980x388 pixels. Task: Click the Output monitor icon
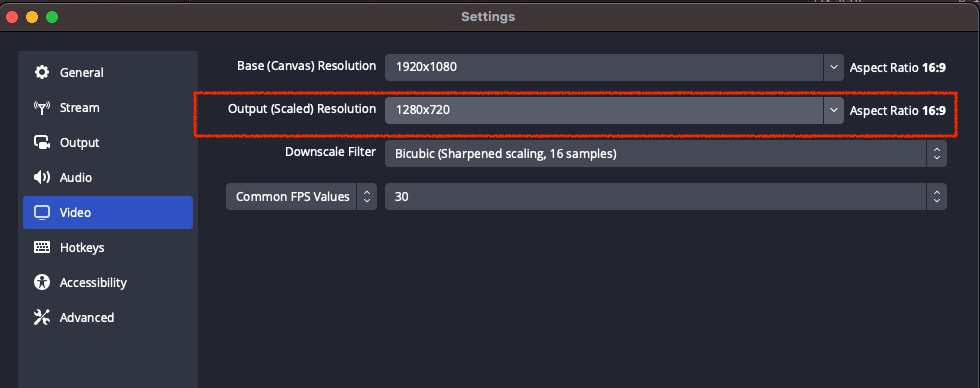(42, 142)
